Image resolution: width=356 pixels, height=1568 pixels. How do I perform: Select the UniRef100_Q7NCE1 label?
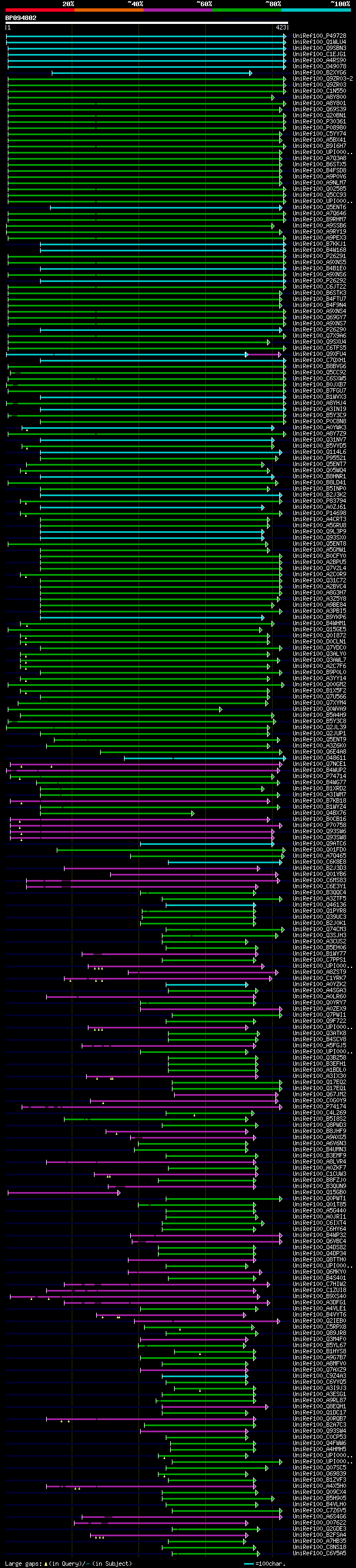[319, 764]
